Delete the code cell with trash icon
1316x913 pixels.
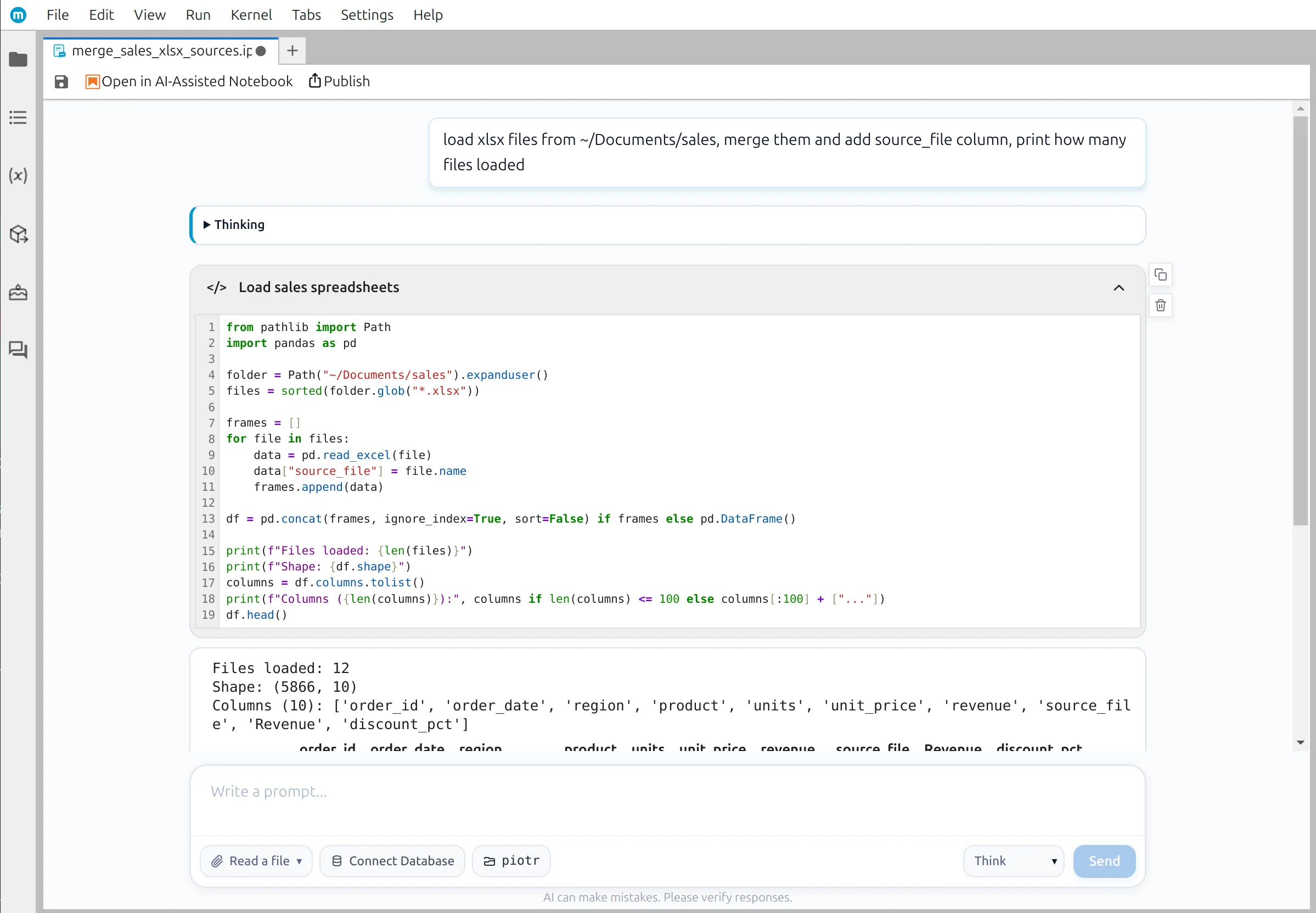click(x=1161, y=305)
